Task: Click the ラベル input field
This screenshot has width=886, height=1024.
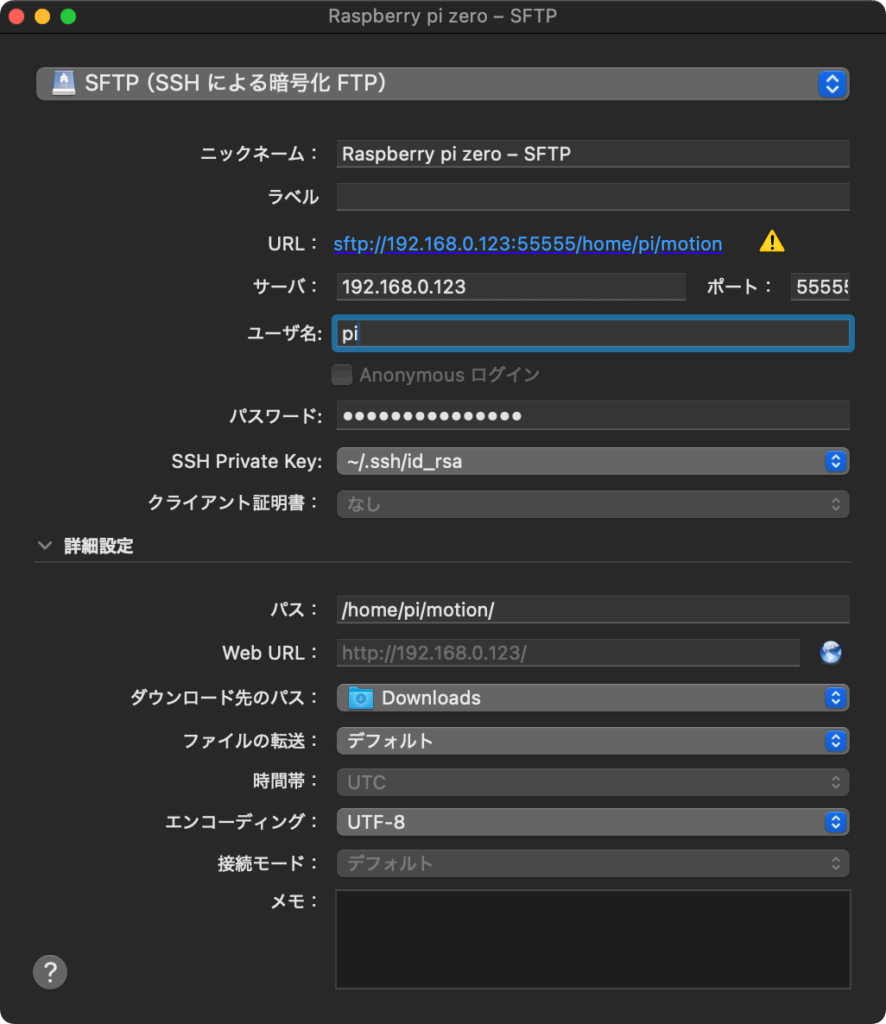Action: 592,197
